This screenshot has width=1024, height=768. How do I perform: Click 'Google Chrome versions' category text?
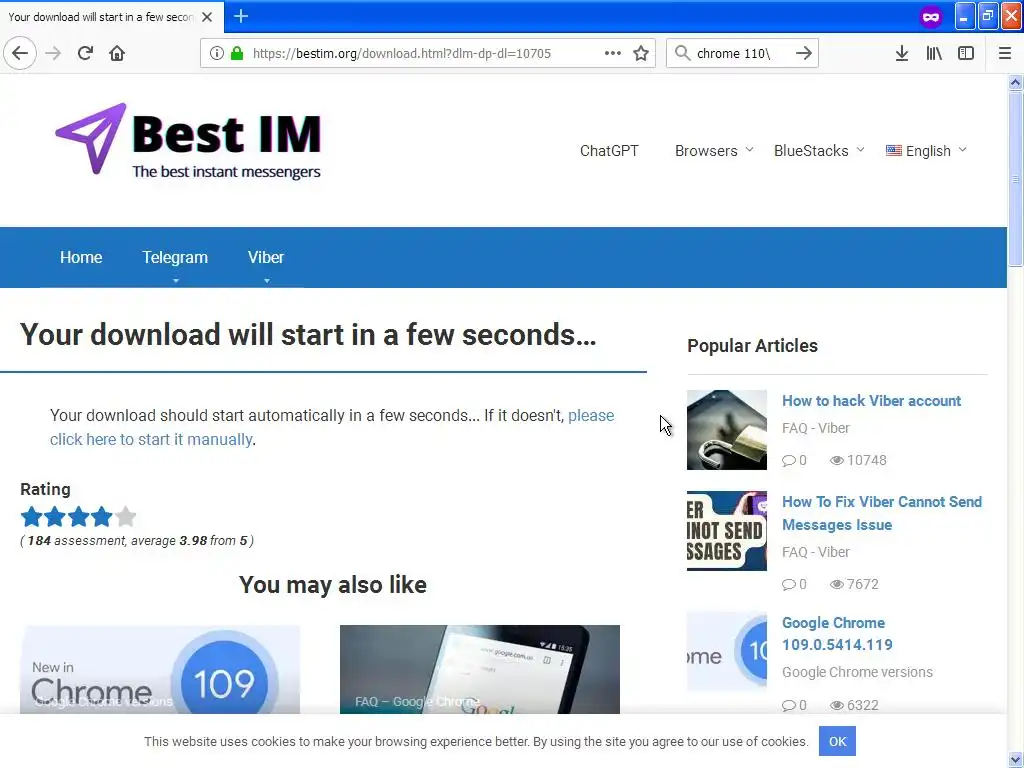[x=857, y=672]
